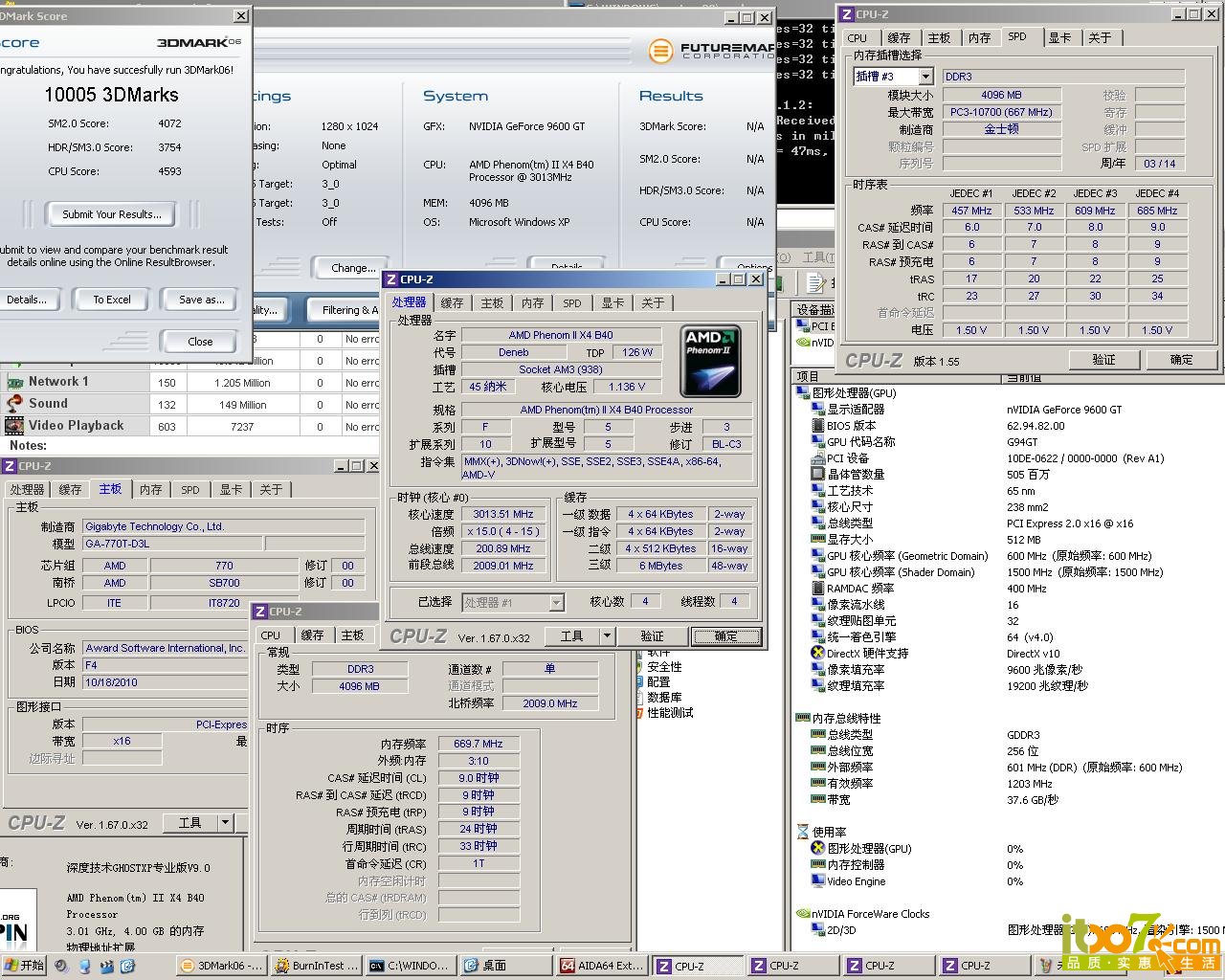Click the To Excel button
1225x980 pixels.
[x=112, y=300]
